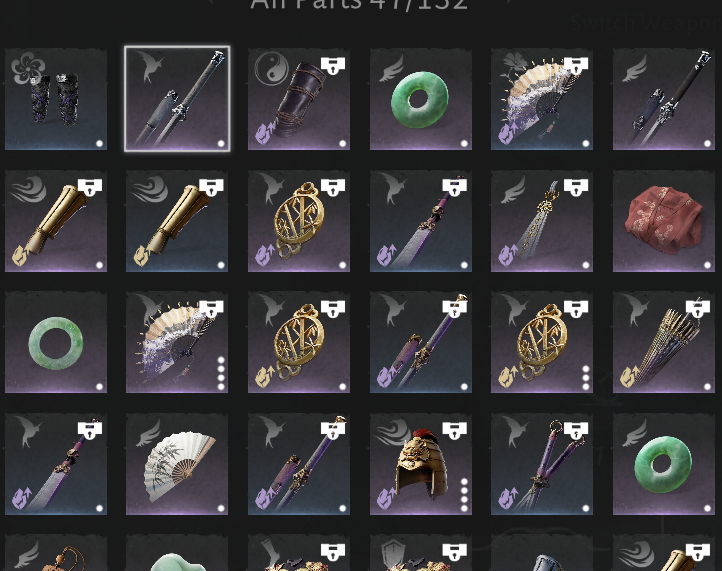
Task: Click the All Parts 47/132 header
Action: point(359,5)
